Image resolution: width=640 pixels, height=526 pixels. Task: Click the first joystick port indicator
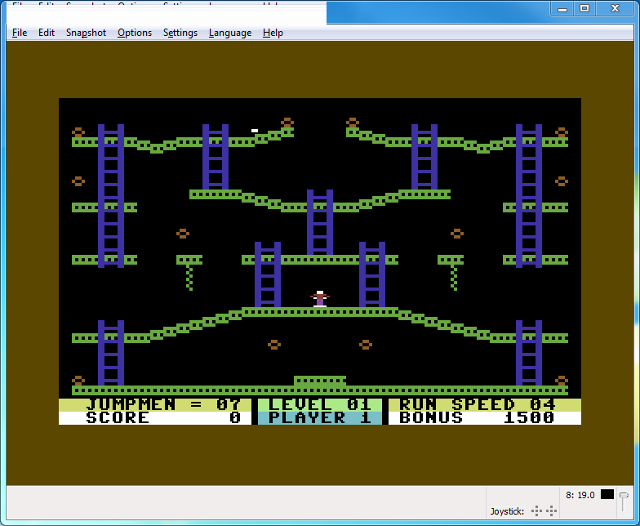(x=536, y=510)
